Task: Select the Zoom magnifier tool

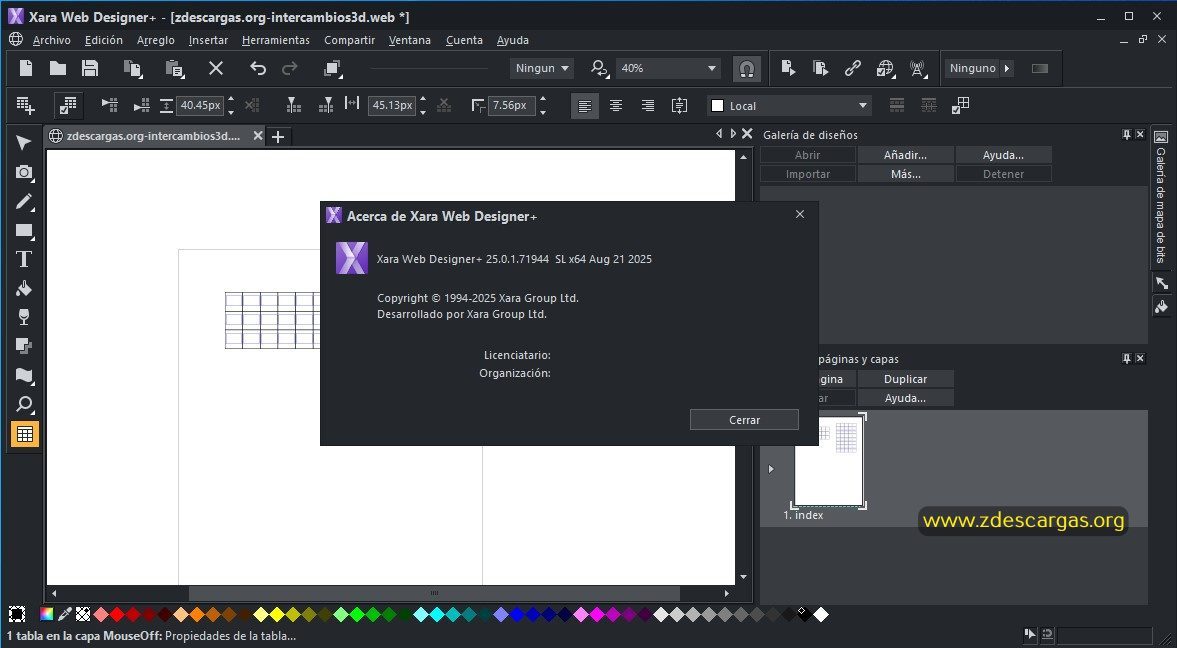Action: (x=24, y=405)
